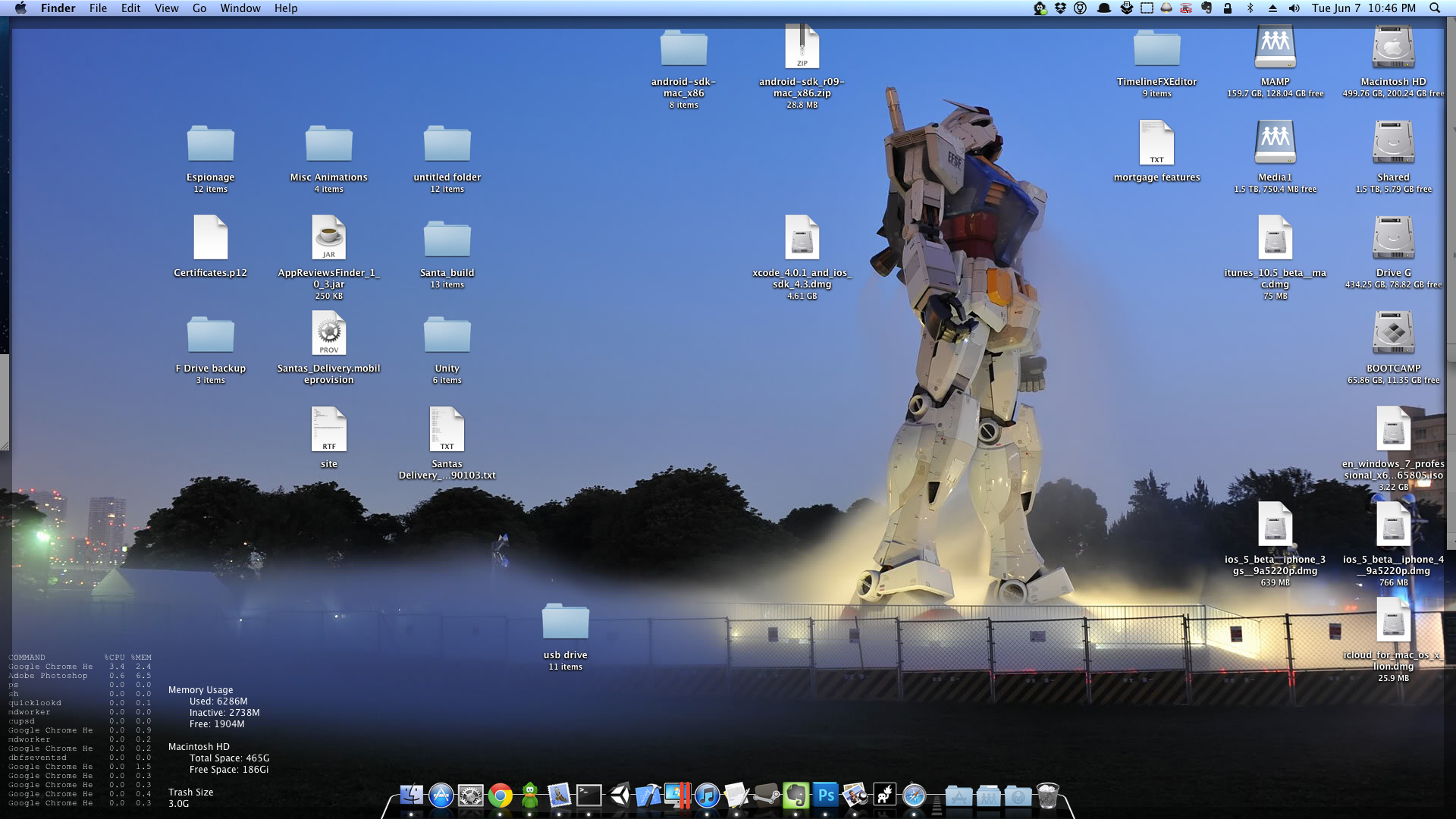Open the Spotlight search icon

coord(1435,8)
